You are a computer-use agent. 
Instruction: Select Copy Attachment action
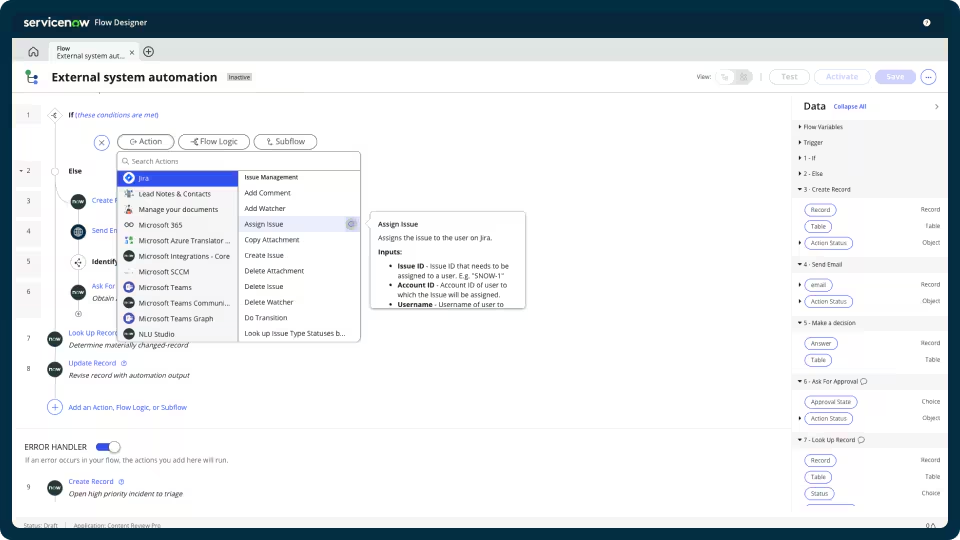click(x=272, y=240)
